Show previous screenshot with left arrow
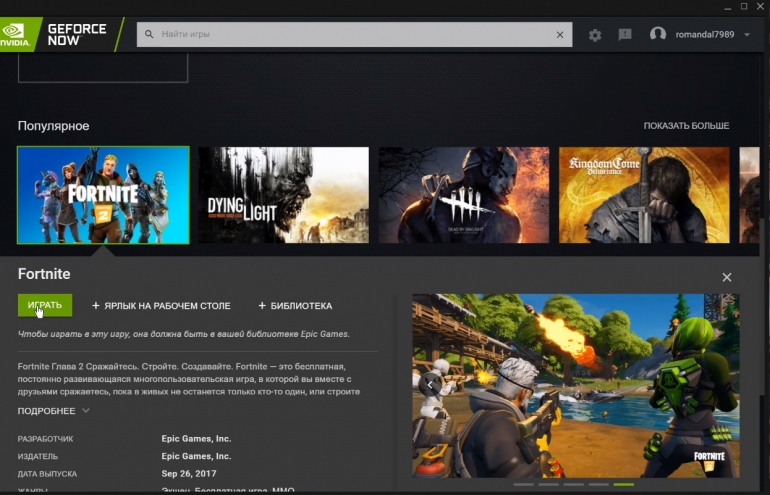Viewport: 770px width, 495px height. pyautogui.click(x=430, y=385)
